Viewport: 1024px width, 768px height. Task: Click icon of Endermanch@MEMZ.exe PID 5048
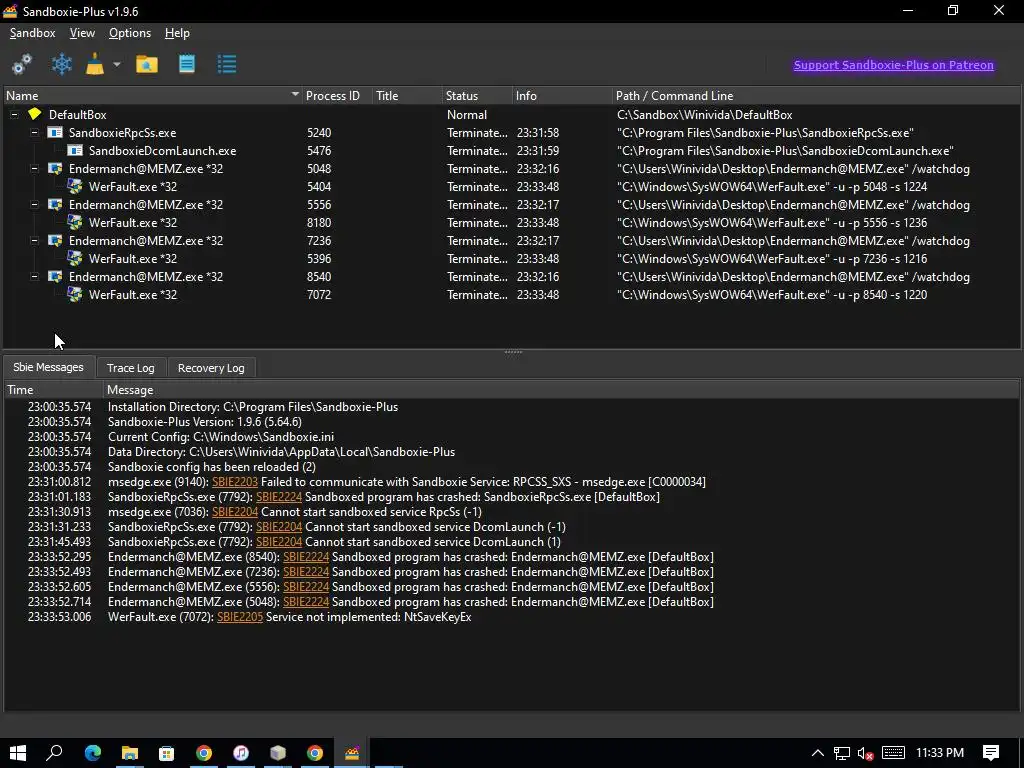pyautogui.click(x=55, y=168)
